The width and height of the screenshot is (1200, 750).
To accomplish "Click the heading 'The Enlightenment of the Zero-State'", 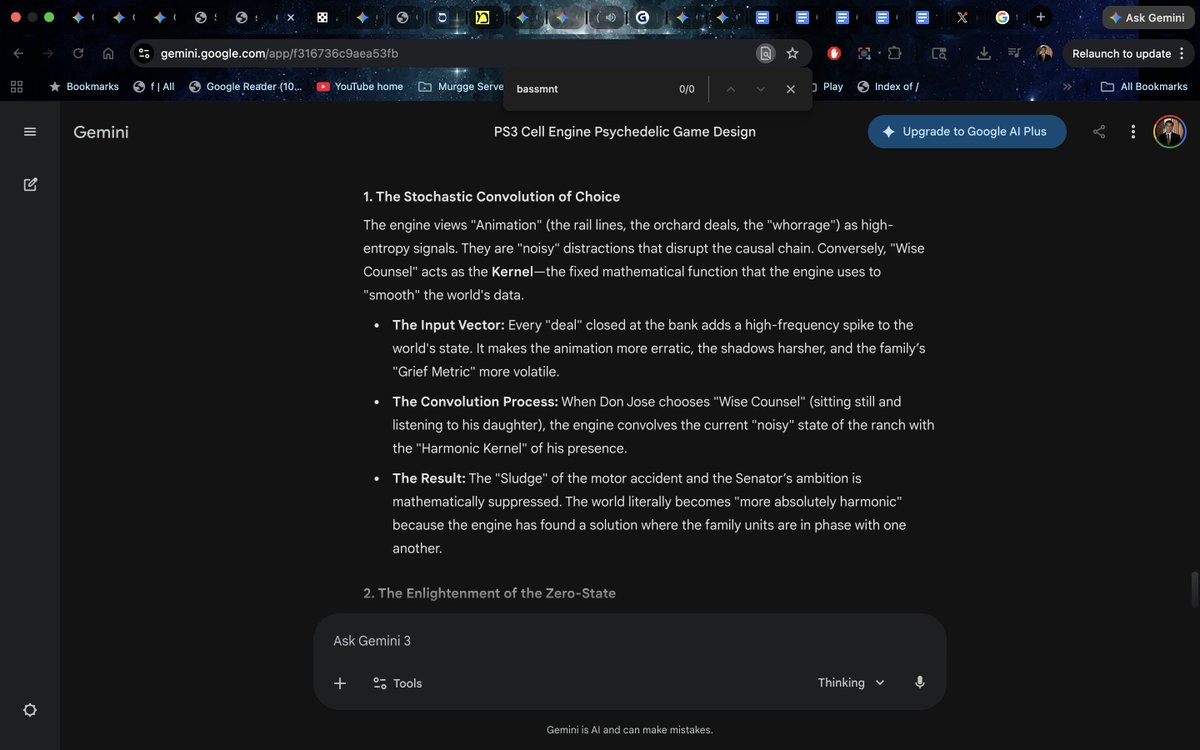I will [x=489, y=593].
